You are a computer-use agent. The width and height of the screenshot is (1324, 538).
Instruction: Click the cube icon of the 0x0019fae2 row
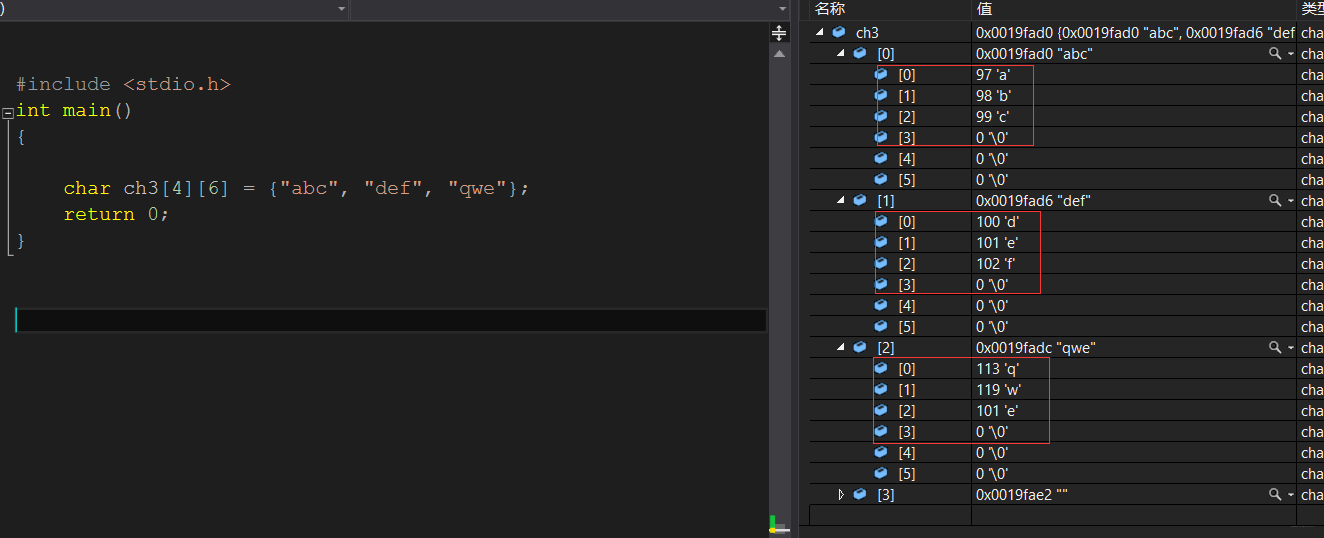[x=859, y=494]
